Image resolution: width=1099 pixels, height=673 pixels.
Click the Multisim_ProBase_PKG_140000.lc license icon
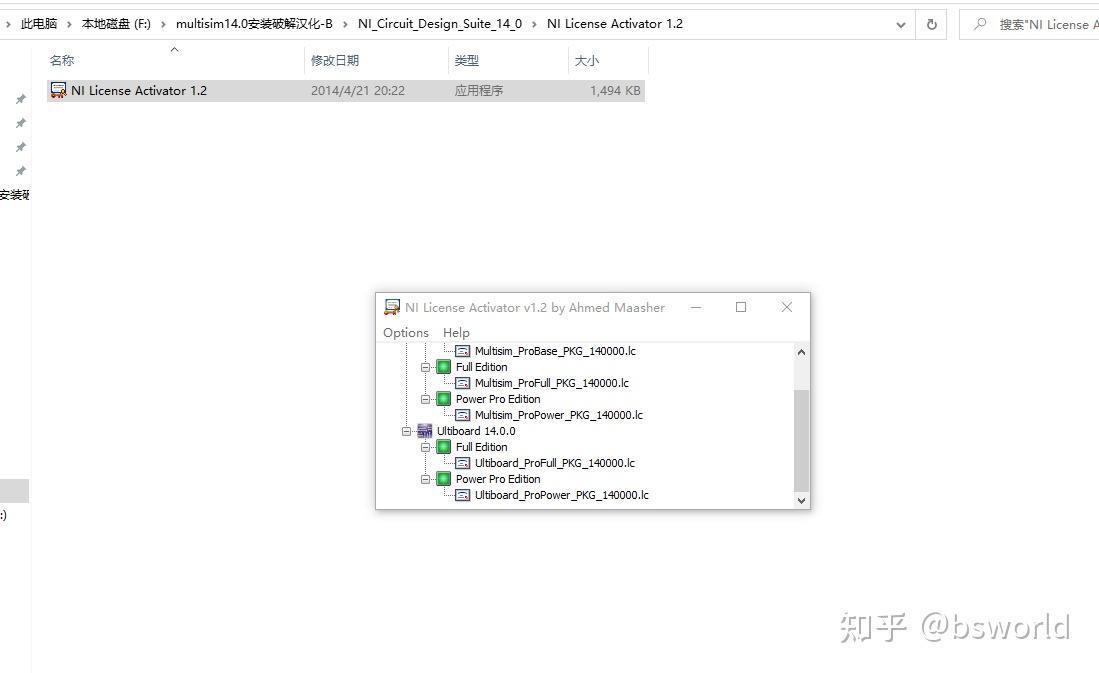pyautogui.click(x=463, y=351)
